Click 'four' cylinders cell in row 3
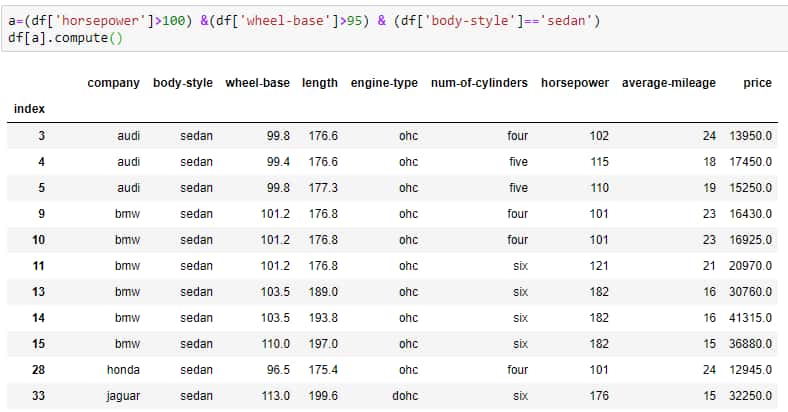This screenshot has height=412, width=788. tap(518, 136)
